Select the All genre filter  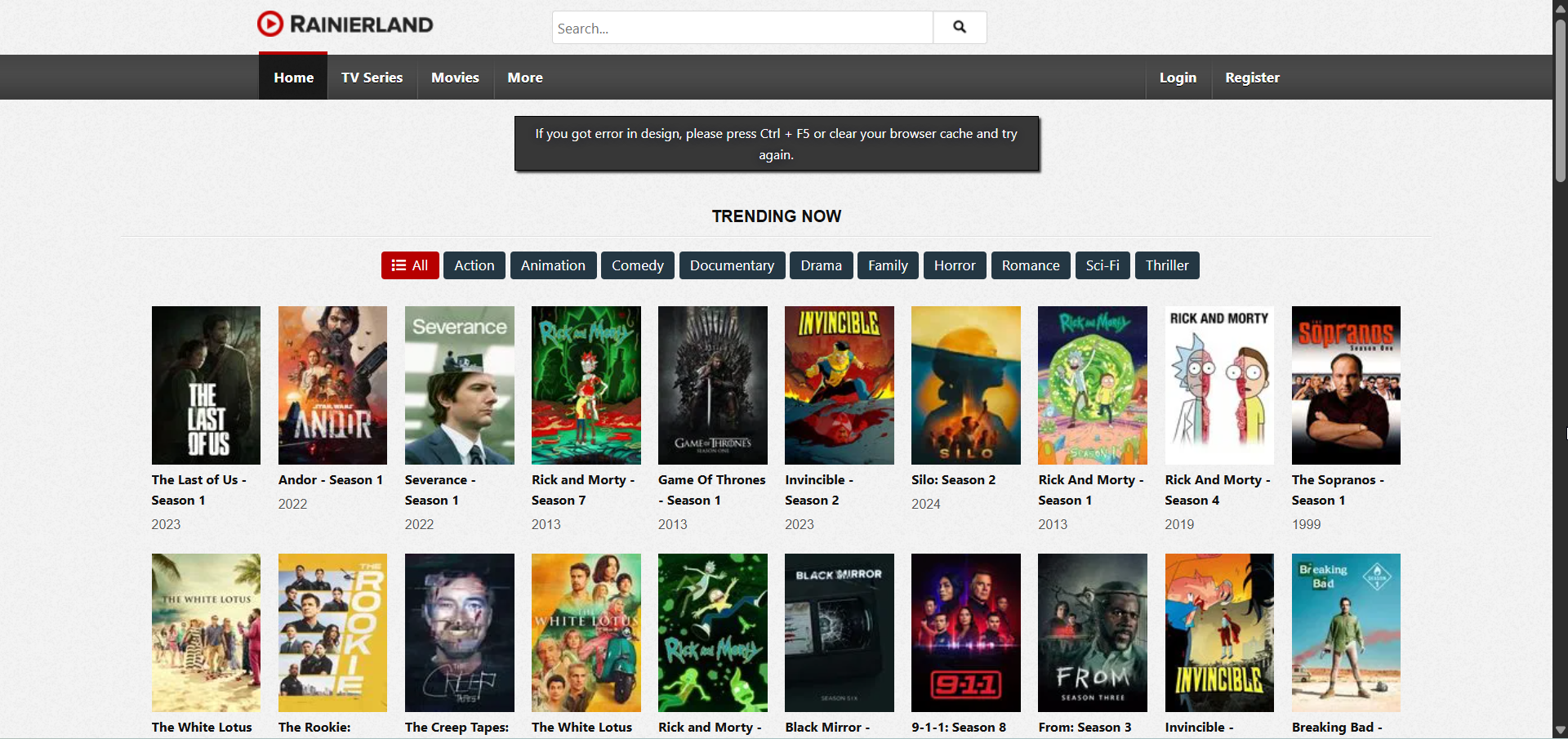pyautogui.click(x=410, y=265)
